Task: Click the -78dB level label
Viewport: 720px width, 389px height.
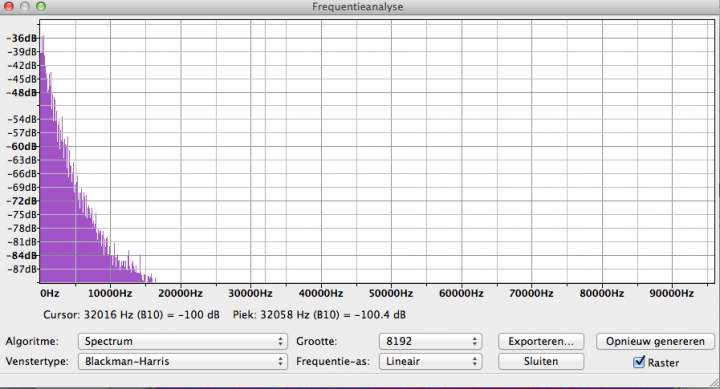Action: coord(22,228)
